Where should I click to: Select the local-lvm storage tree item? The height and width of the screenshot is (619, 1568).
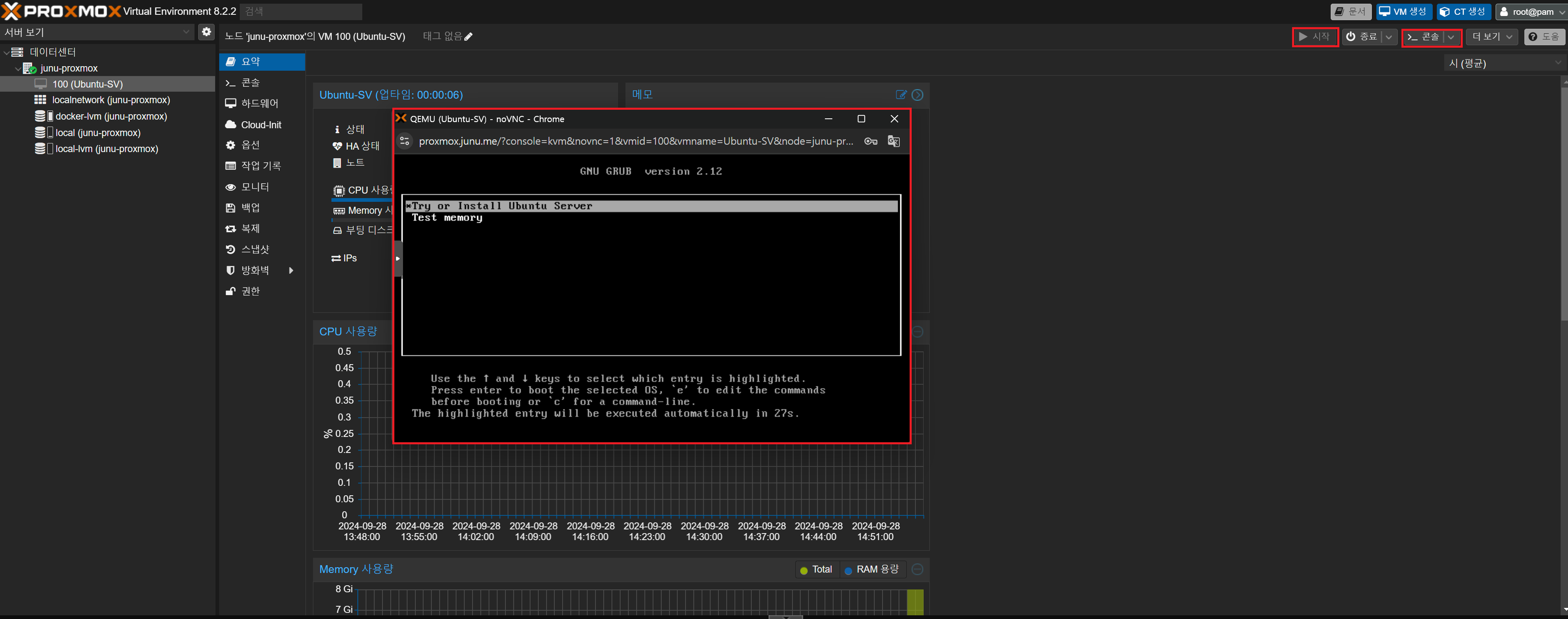pyautogui.click(x=107, y=149)
